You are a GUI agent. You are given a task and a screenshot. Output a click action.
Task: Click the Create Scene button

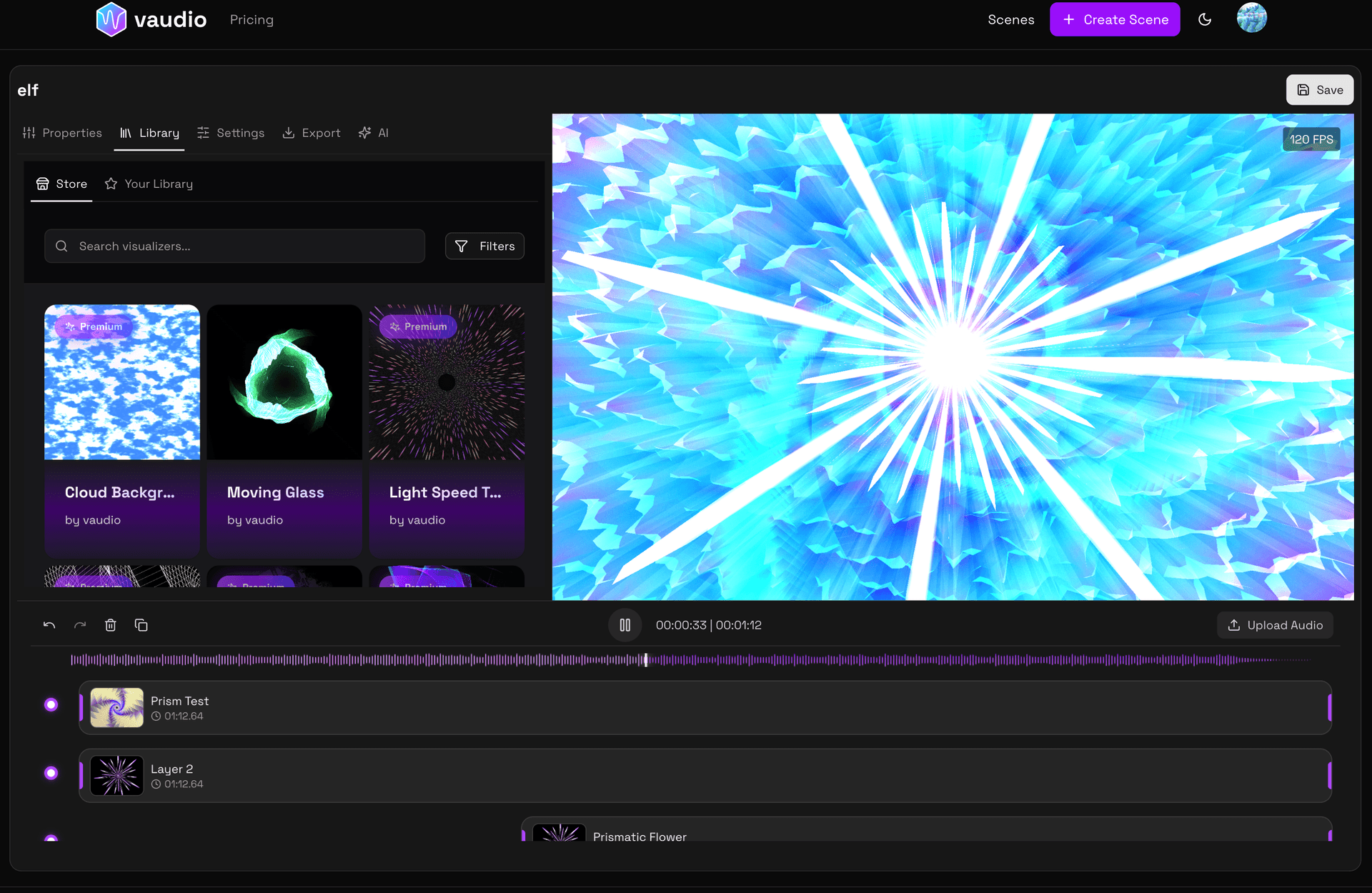pyautogui.click(x=1115, y=19)
